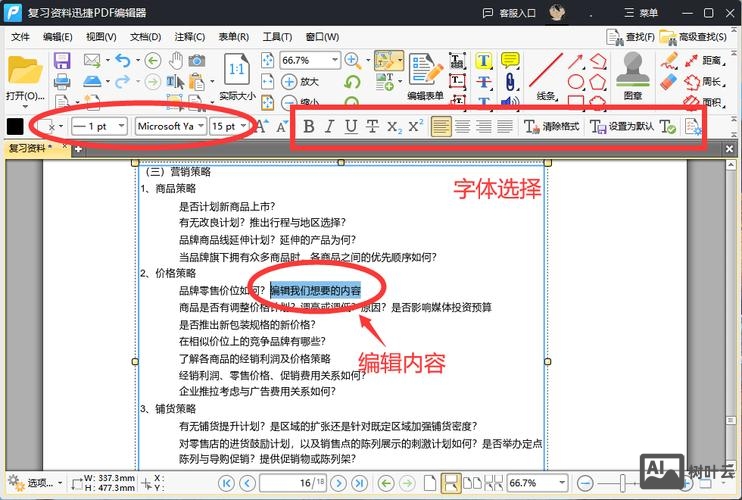Select left text alignment

pyautogui.click(x=441, y=126)
